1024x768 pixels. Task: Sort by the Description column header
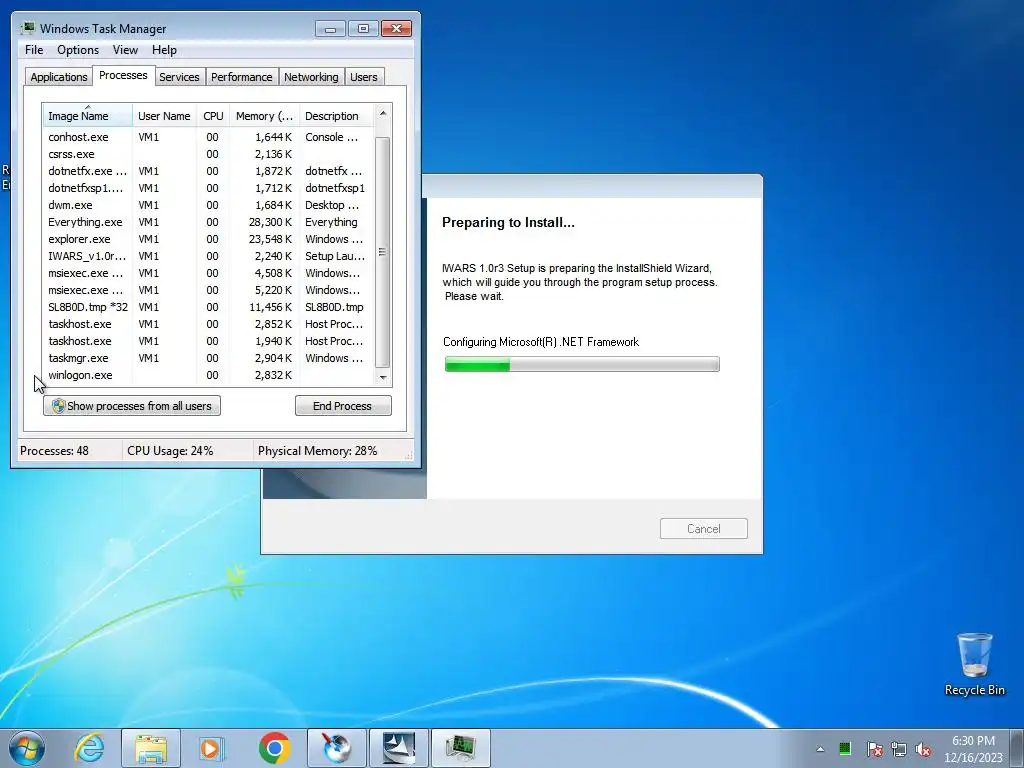click(336, 116)
